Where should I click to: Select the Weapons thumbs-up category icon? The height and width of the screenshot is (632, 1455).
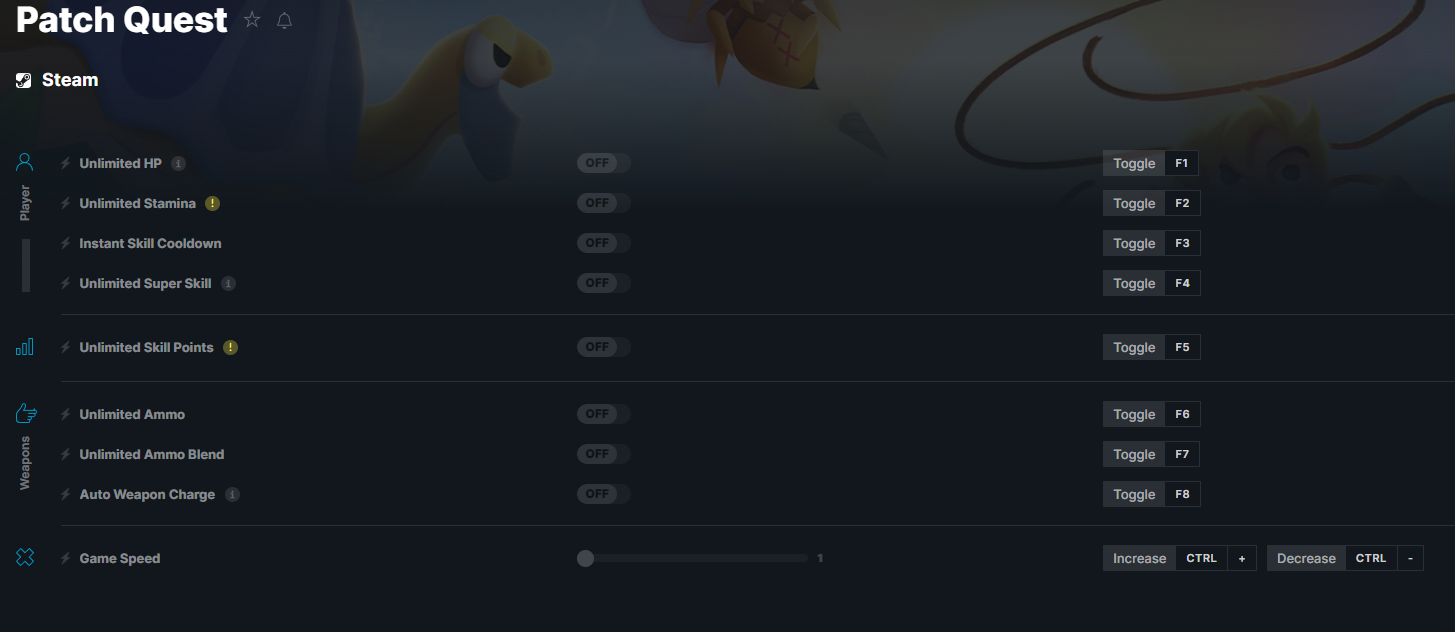[x=25, y=414]
